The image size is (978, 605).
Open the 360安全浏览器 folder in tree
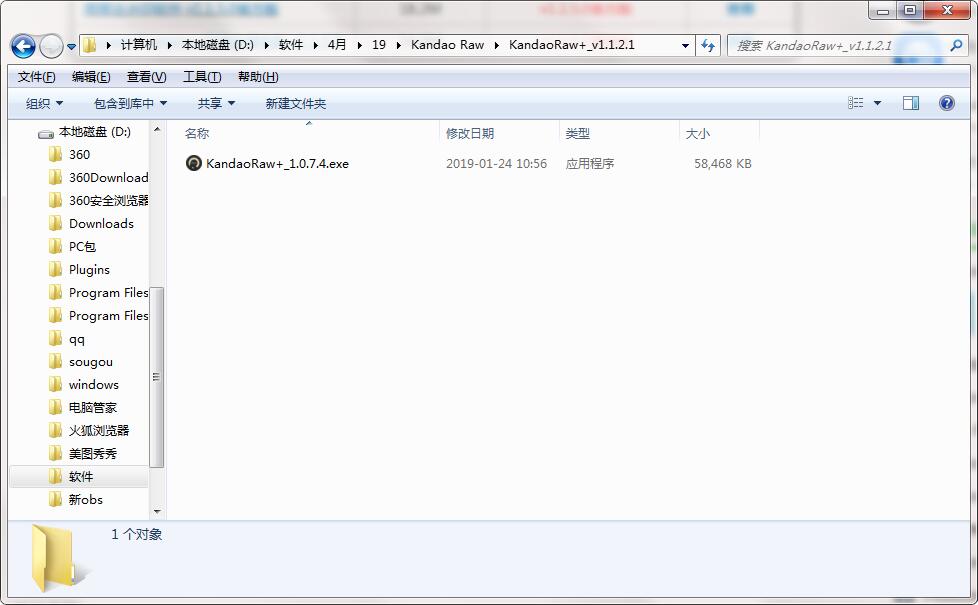[x=109, y=200]
